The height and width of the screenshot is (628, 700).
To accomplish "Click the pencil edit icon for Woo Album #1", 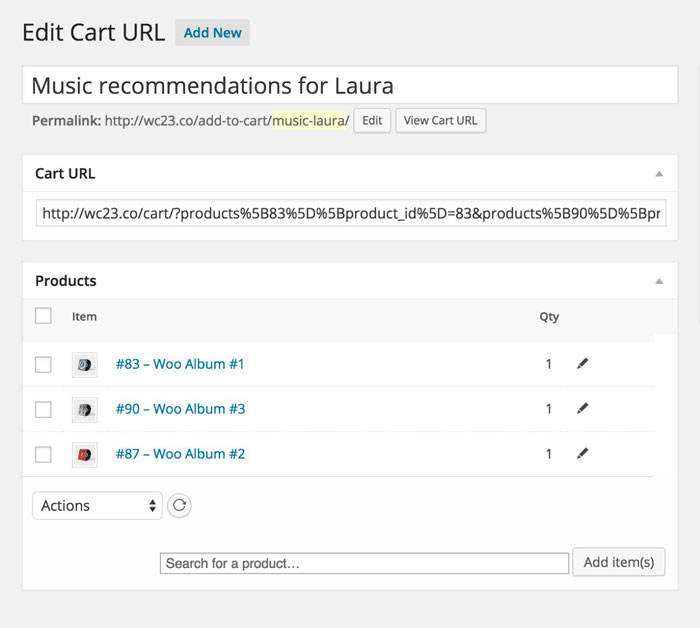I will 583,364.
